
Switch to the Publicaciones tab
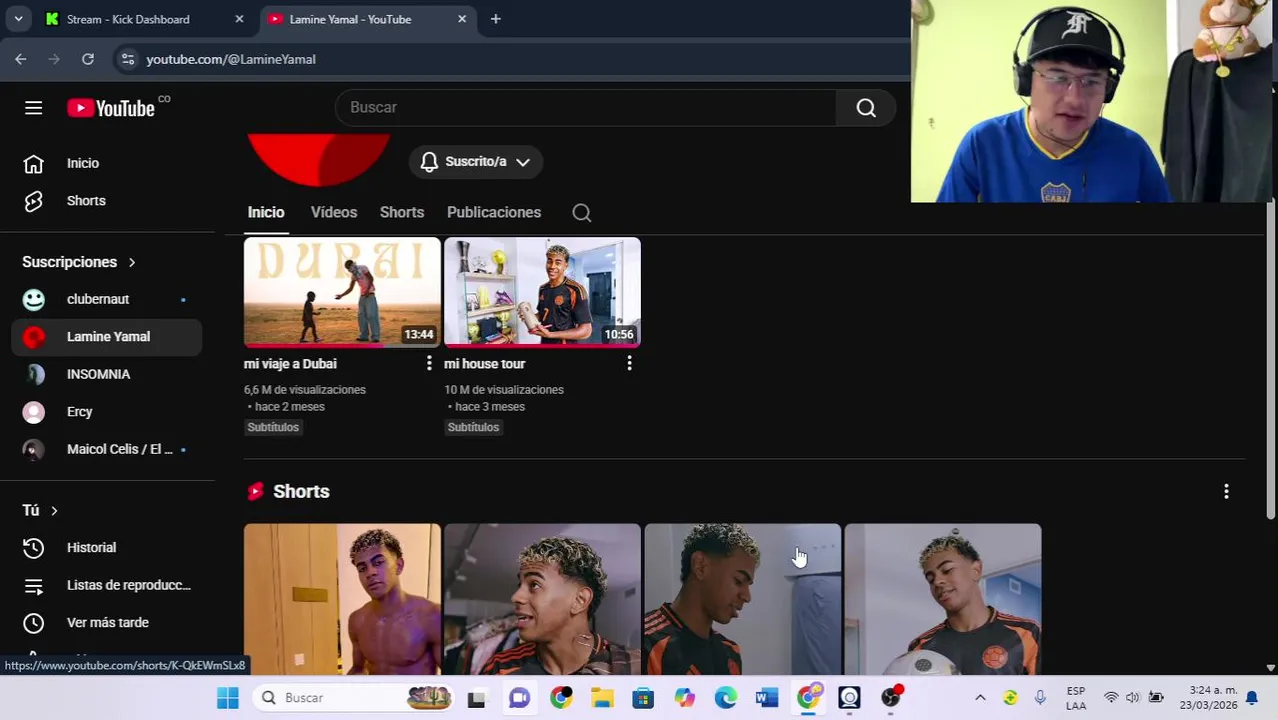point(494,212)
